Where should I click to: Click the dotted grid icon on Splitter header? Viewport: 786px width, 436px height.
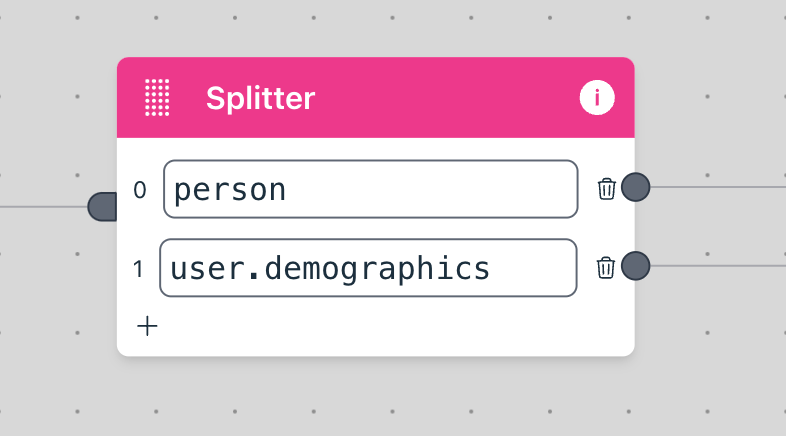pyautogui.click(x=157, y=98)
